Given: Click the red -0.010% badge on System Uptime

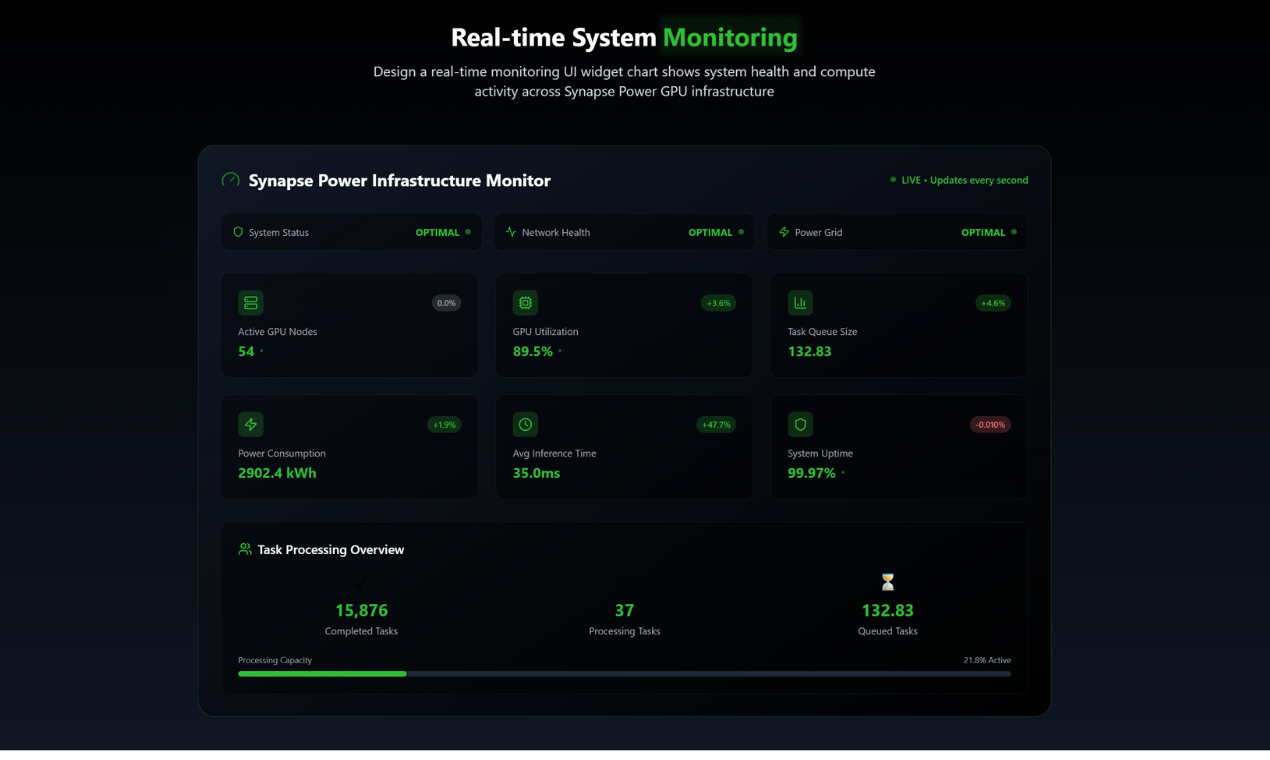Looking at the screenshot, I should point(990,425).
